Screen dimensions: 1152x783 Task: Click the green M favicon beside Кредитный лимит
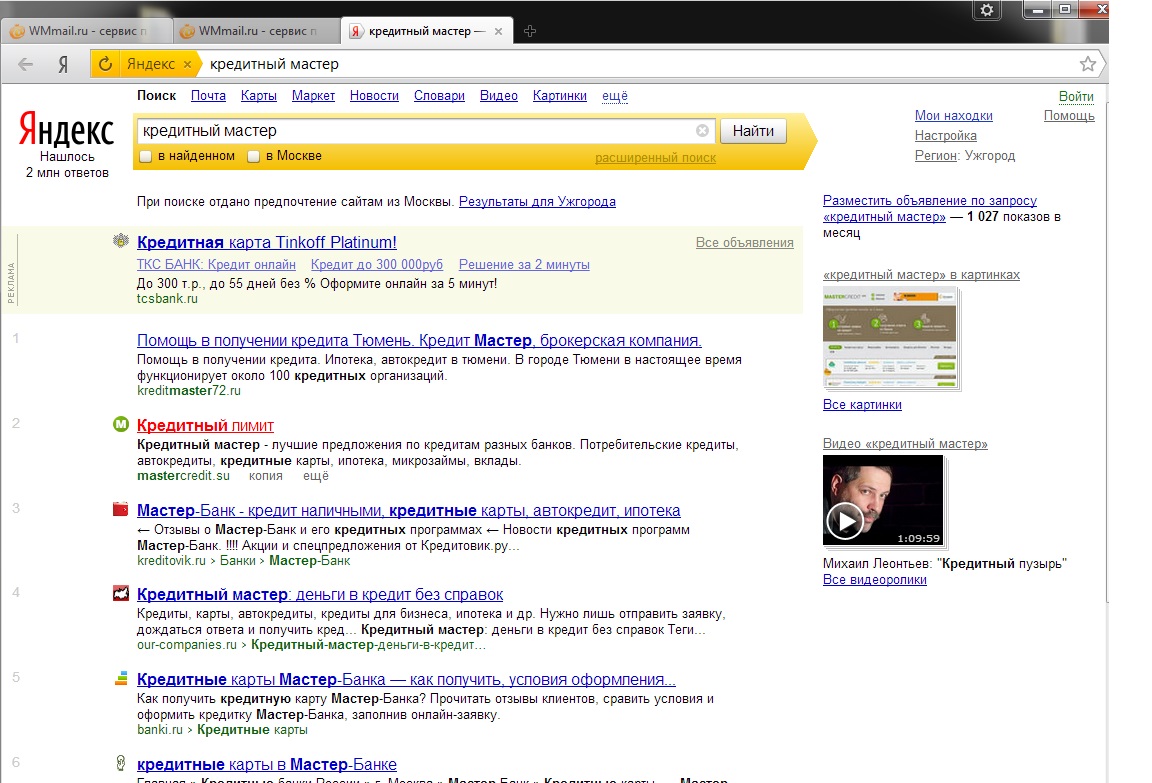pos(120,424)
